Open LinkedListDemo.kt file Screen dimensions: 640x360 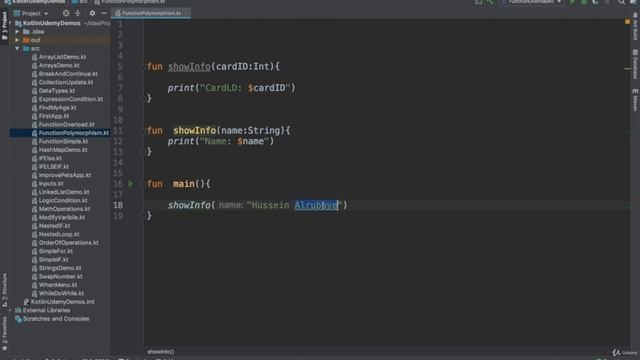(x=64, y=192)
